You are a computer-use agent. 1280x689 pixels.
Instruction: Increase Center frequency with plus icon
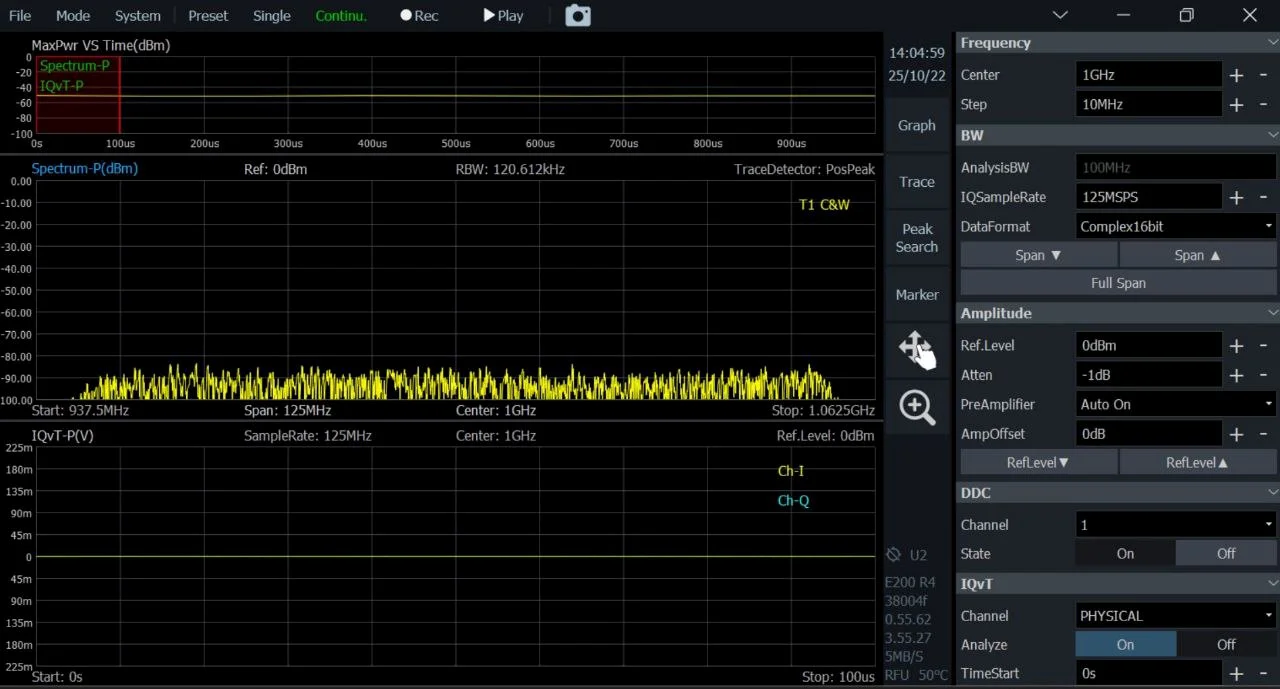point(1236,75)
